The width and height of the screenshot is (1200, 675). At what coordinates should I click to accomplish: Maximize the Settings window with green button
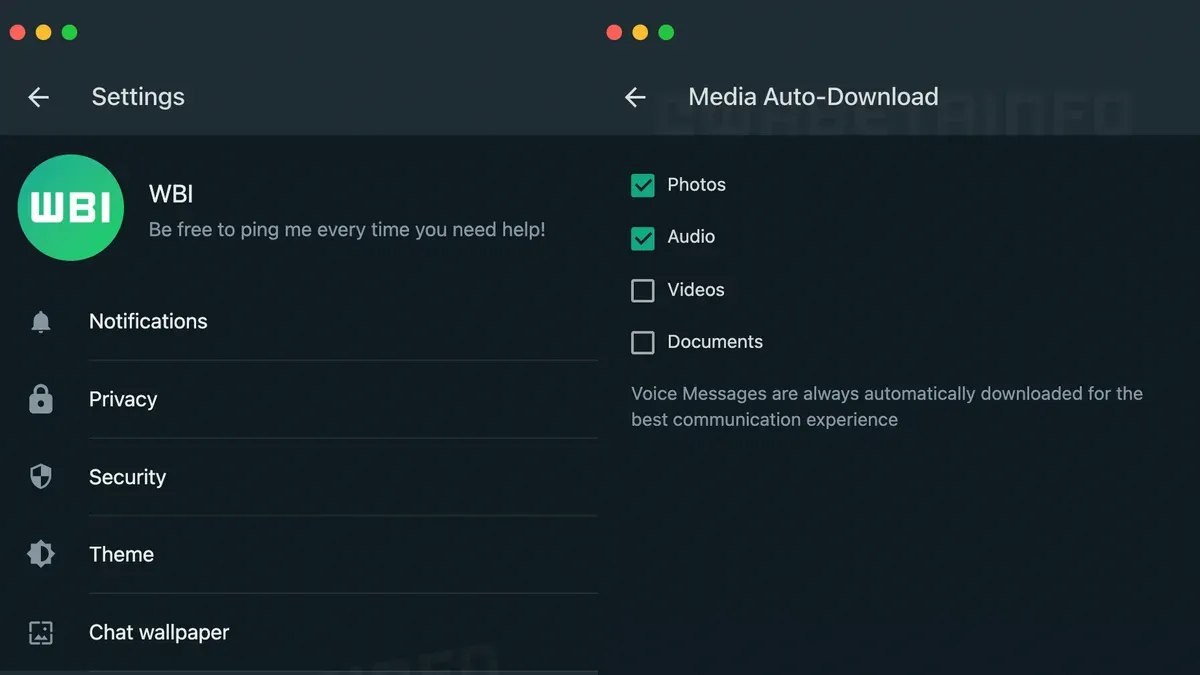coord(69,32)
